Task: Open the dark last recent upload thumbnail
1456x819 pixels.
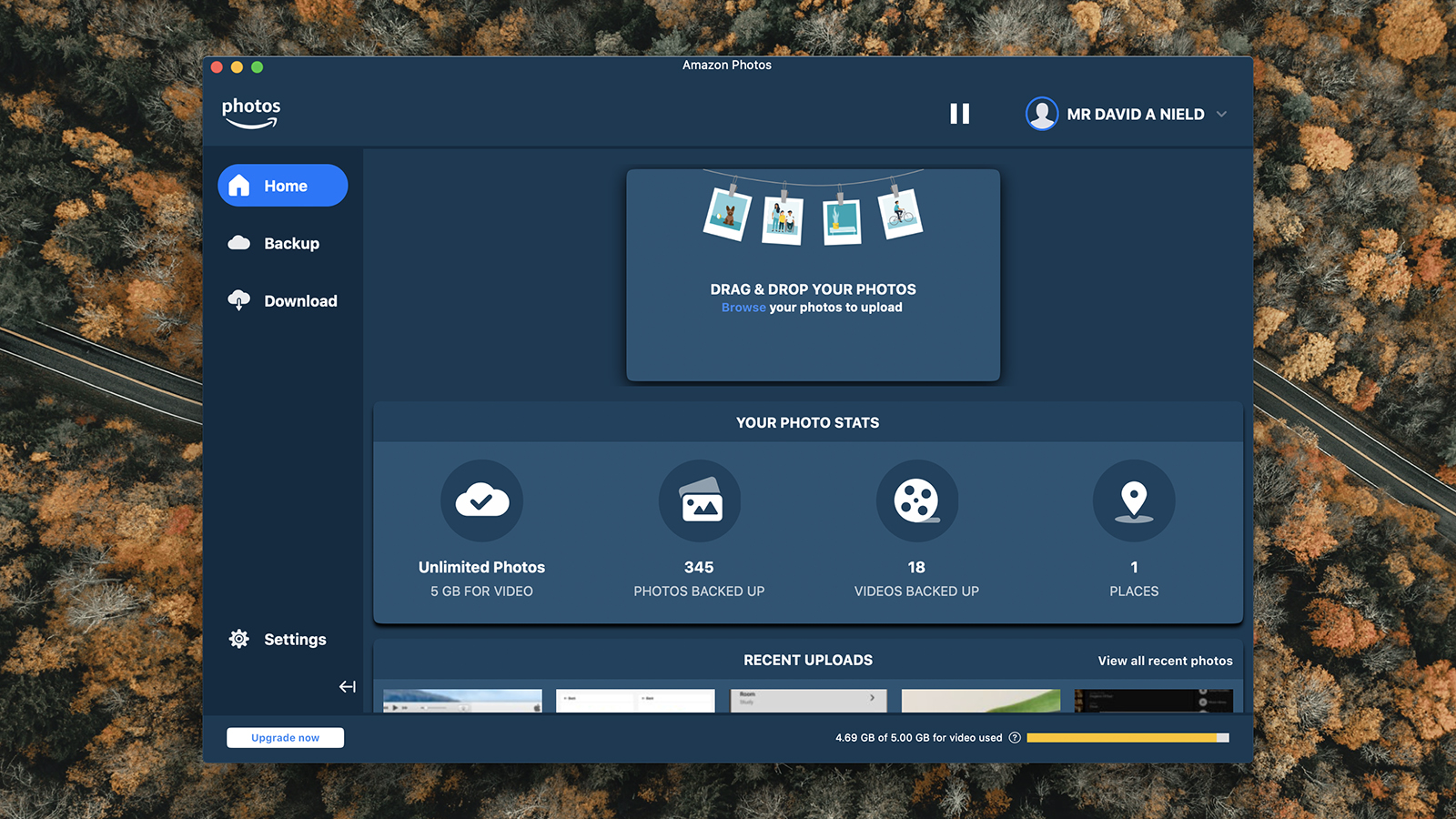Action: (x=1154, y=701)
